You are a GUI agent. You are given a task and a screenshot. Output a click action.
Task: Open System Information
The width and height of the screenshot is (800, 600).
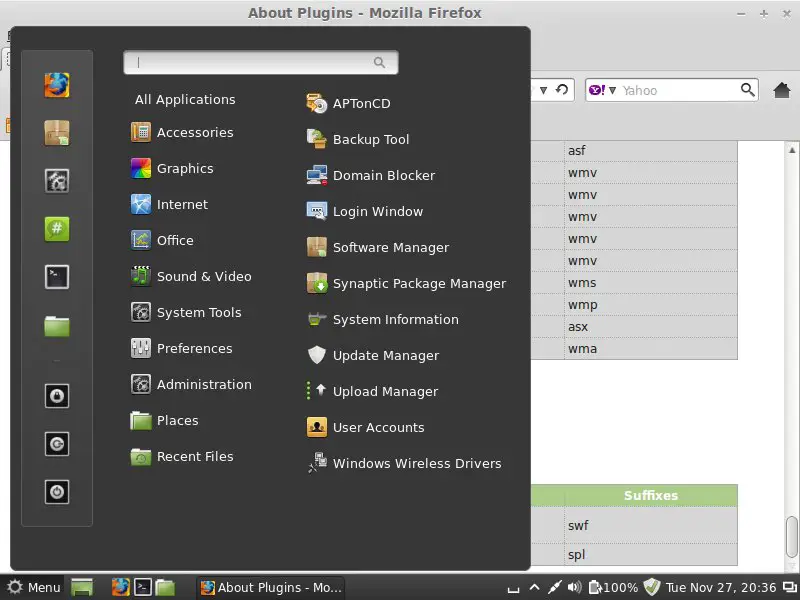(x=383, y=319)
